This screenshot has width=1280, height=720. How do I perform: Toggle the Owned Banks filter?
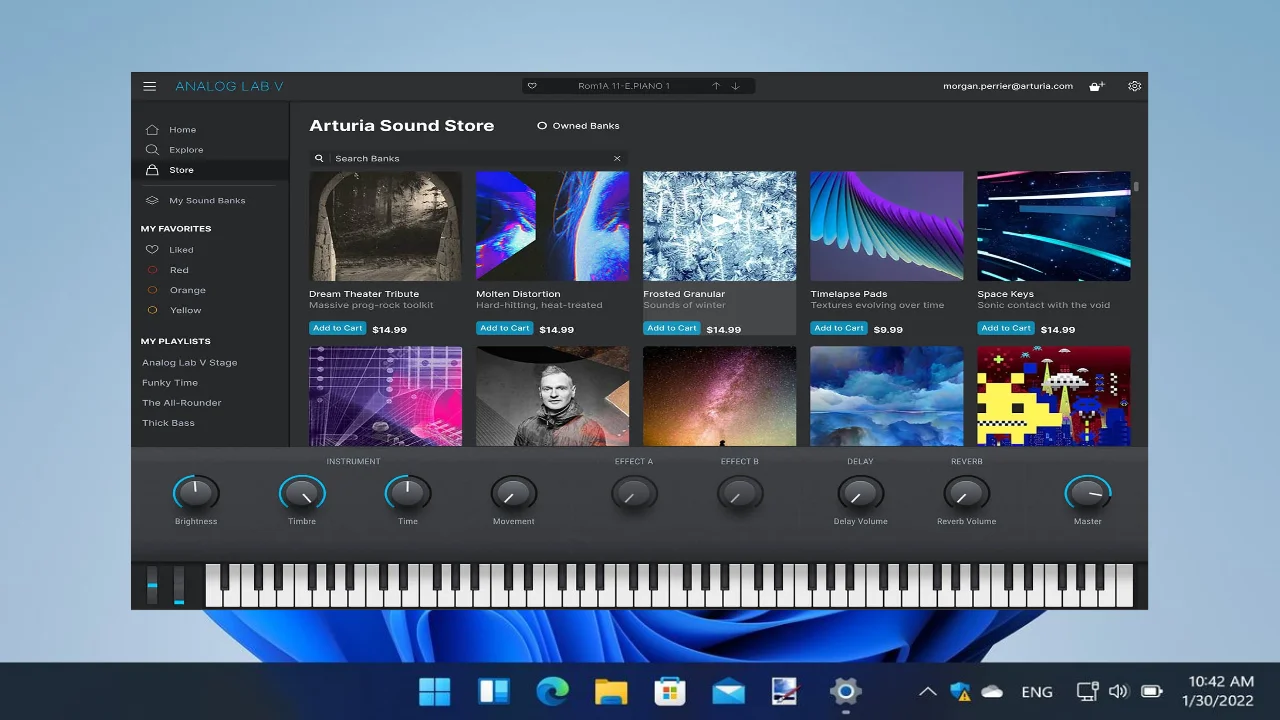tap(578, 126)
